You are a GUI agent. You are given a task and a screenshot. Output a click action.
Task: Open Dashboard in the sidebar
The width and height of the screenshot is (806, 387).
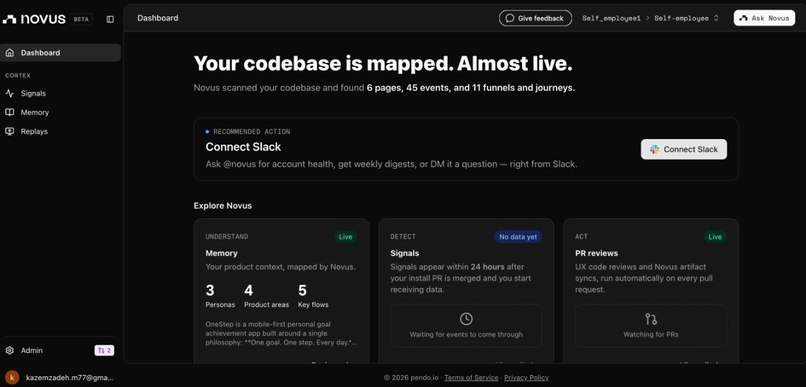pyautogui.click(x=61, y=52)
